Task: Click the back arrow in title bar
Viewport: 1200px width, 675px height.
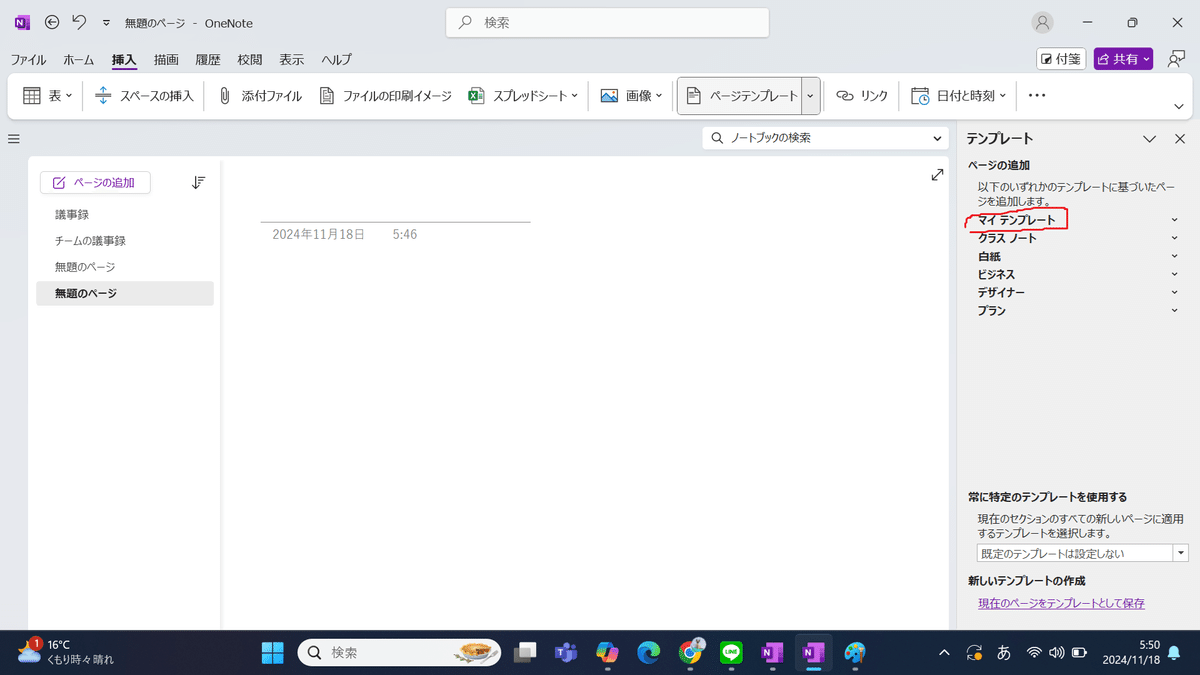Action: click(x=52, y=22)
